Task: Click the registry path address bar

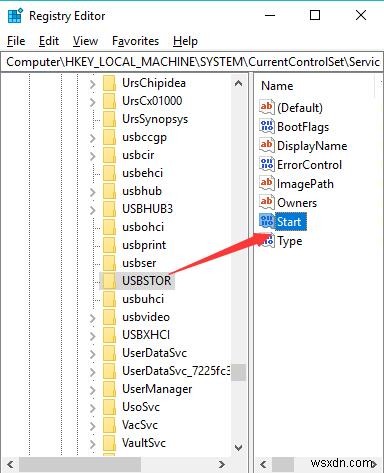Action: pyautogui.click(x=192, y=62)
